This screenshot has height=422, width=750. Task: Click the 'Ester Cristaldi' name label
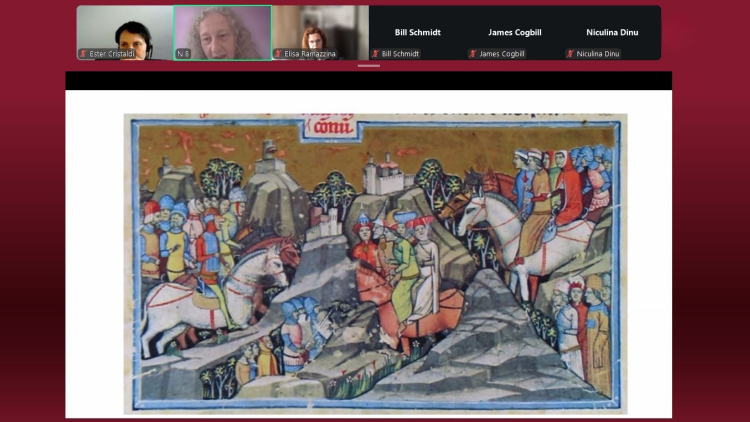click(112, 54)
